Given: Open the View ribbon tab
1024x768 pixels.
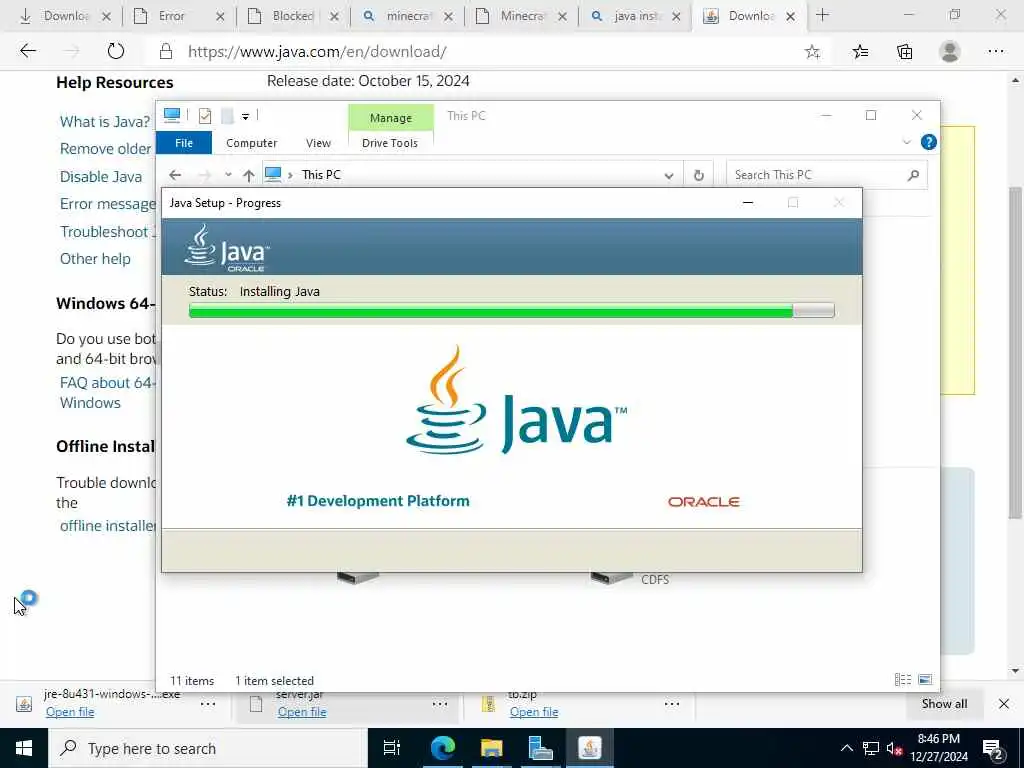Looking at the screenshot, I should tap(318, 143).
